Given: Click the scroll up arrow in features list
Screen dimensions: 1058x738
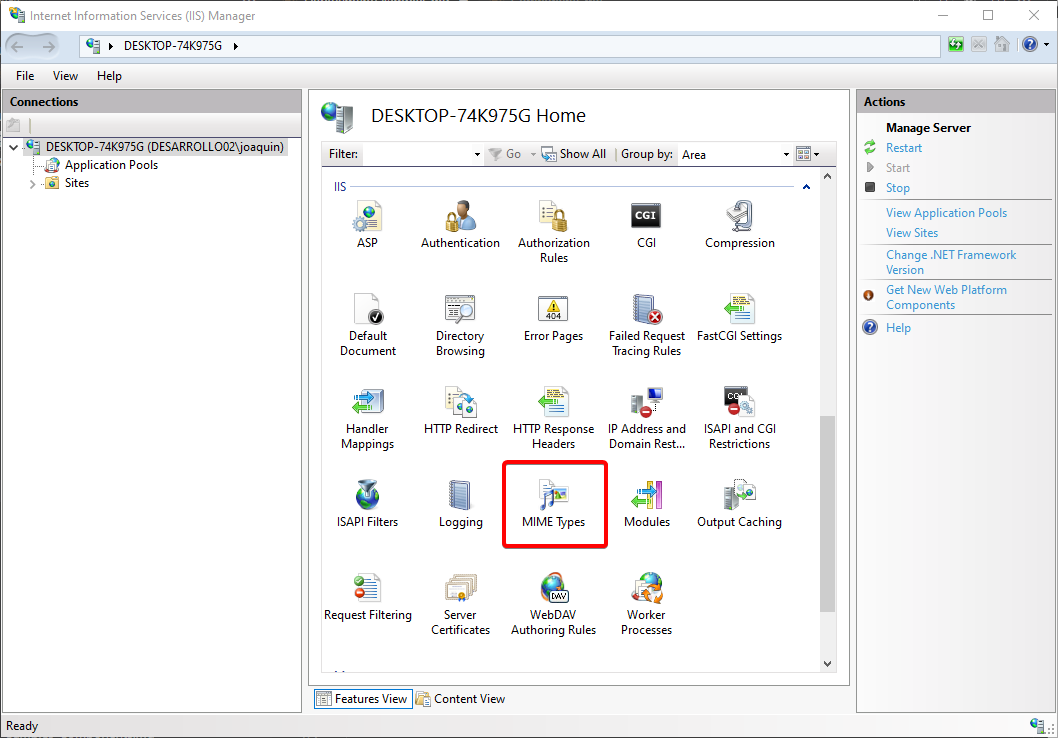Looking at the screenshot, I should coord(827,176).
